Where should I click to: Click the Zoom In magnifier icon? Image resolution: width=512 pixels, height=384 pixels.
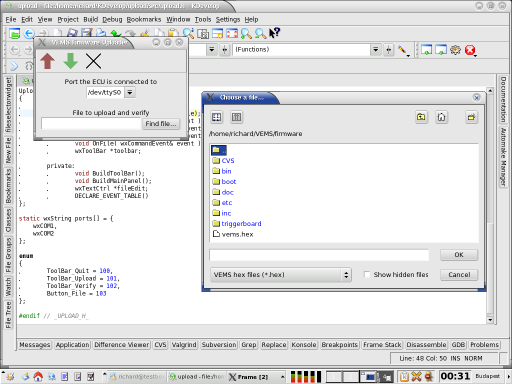pyautogui.click(x=246, y=33)
